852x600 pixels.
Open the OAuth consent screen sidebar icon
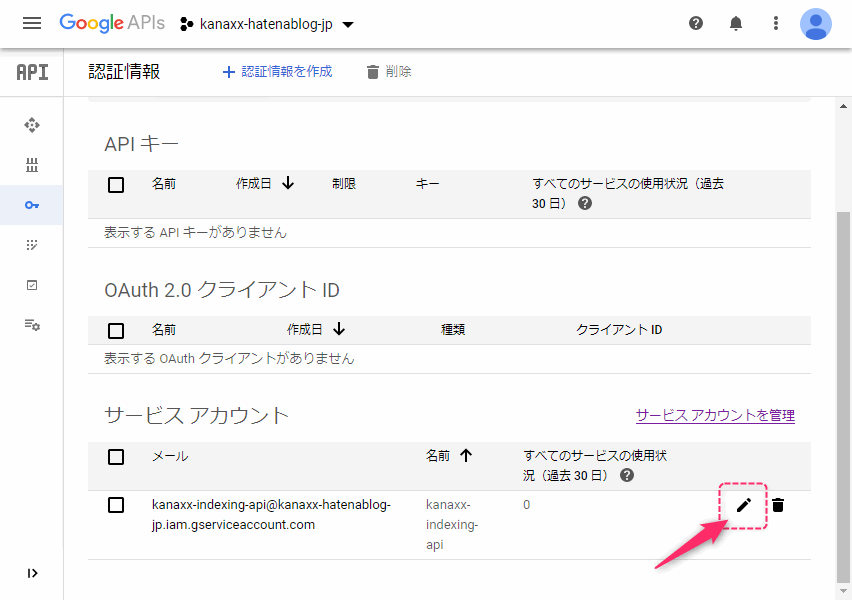pyautogui.click(x=32, y=245)
